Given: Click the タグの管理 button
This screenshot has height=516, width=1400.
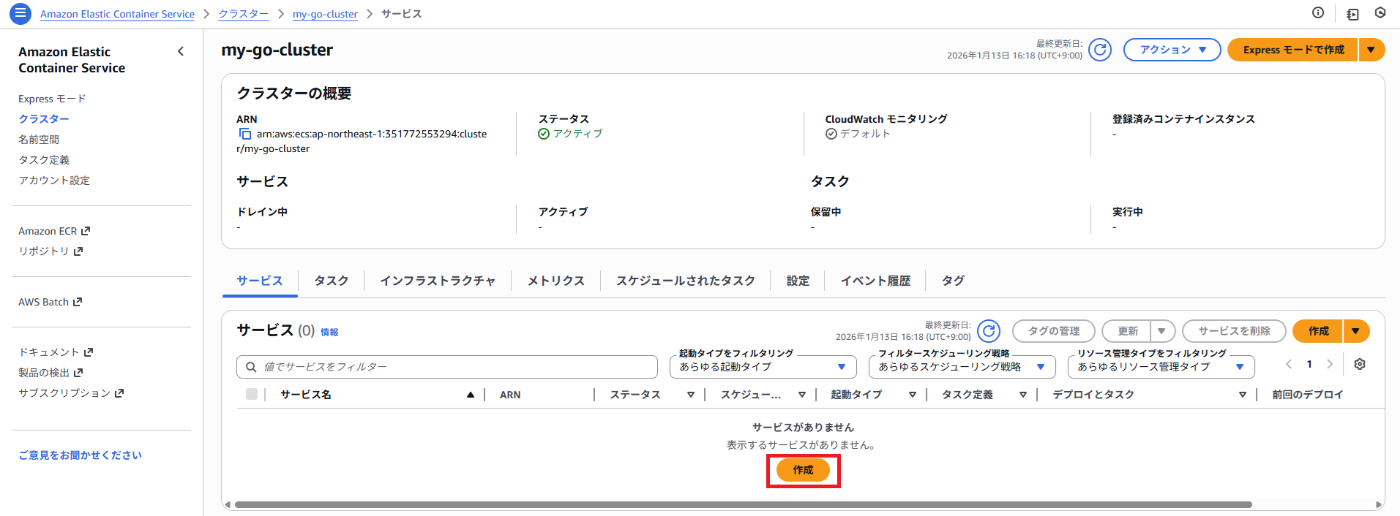Looking at the screenshot, I should tap(1054, 331).
